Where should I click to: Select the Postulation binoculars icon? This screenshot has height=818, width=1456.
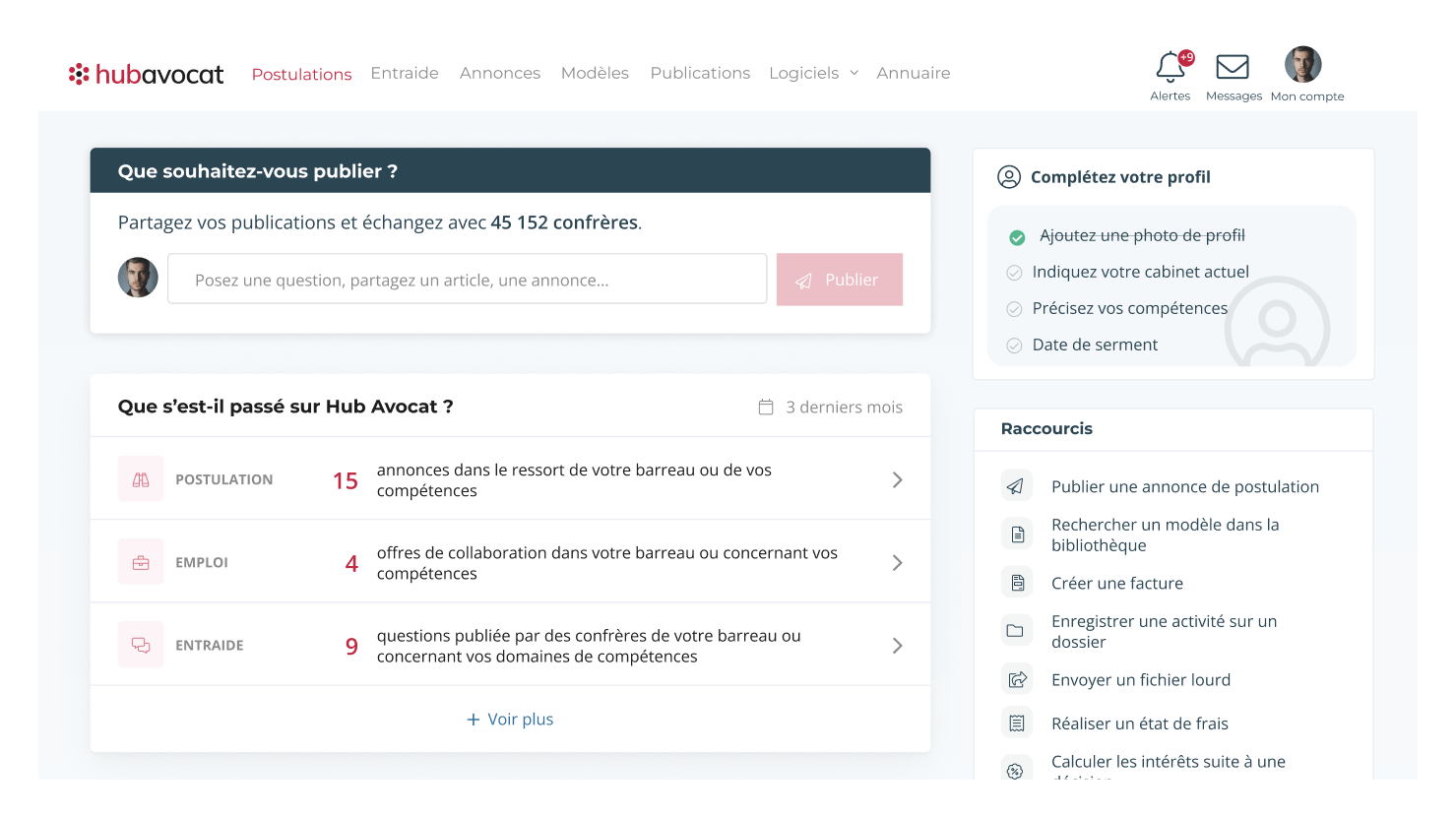tap(141, 477)
